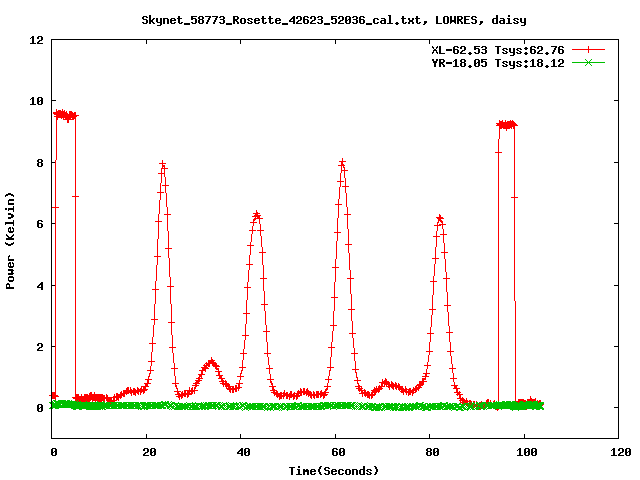640x480 pixels.
Task: Click the x-axis tick label 80
Action: [433, 452]
